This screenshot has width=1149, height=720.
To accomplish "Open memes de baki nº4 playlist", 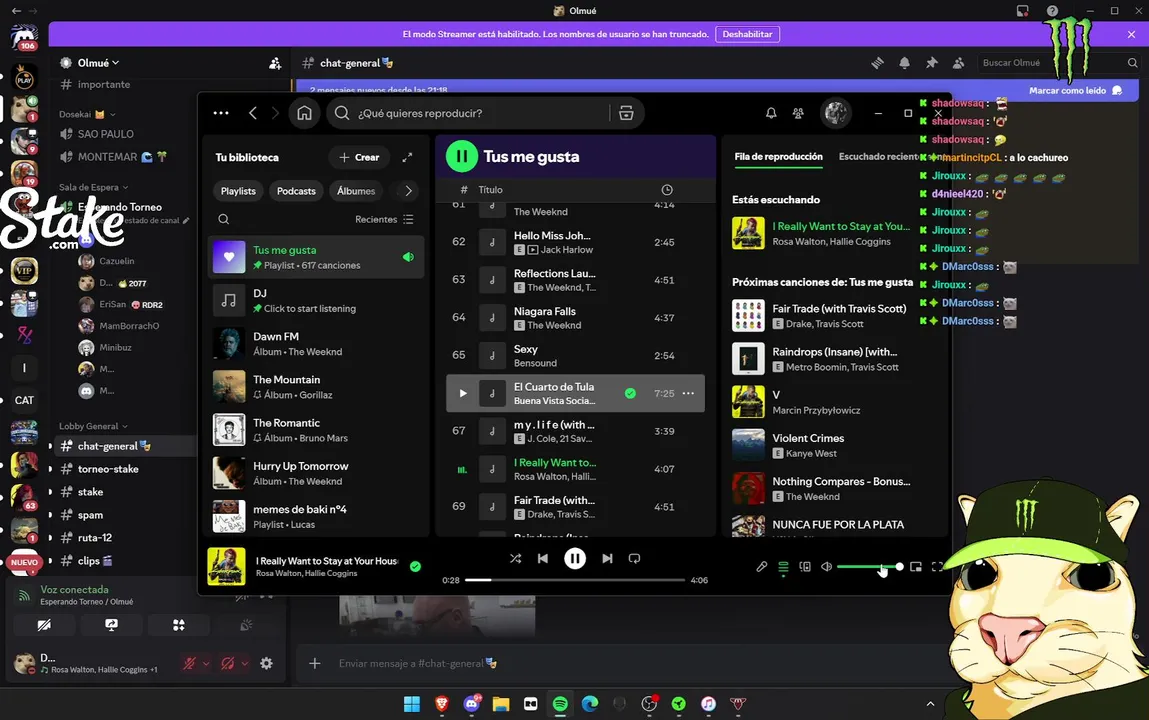I will click(316, 516).
